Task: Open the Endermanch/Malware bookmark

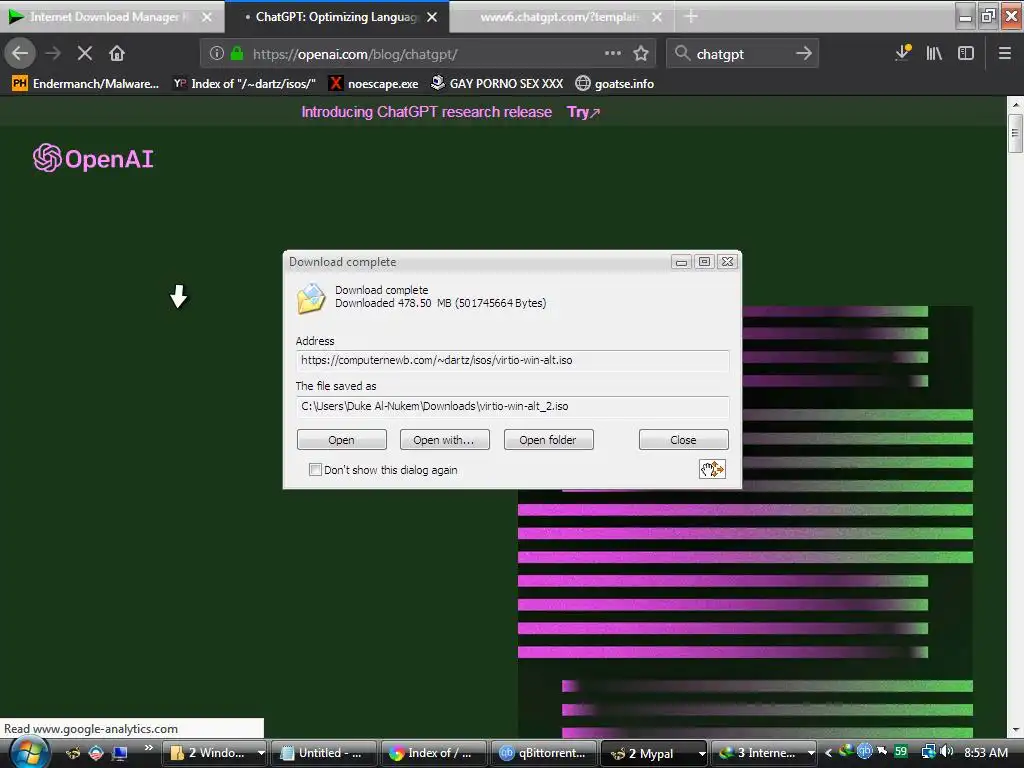Action: pos(86,84)
